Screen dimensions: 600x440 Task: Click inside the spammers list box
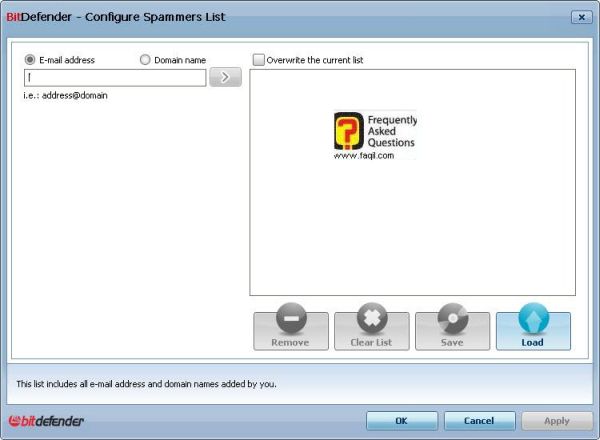pos(412,183)
